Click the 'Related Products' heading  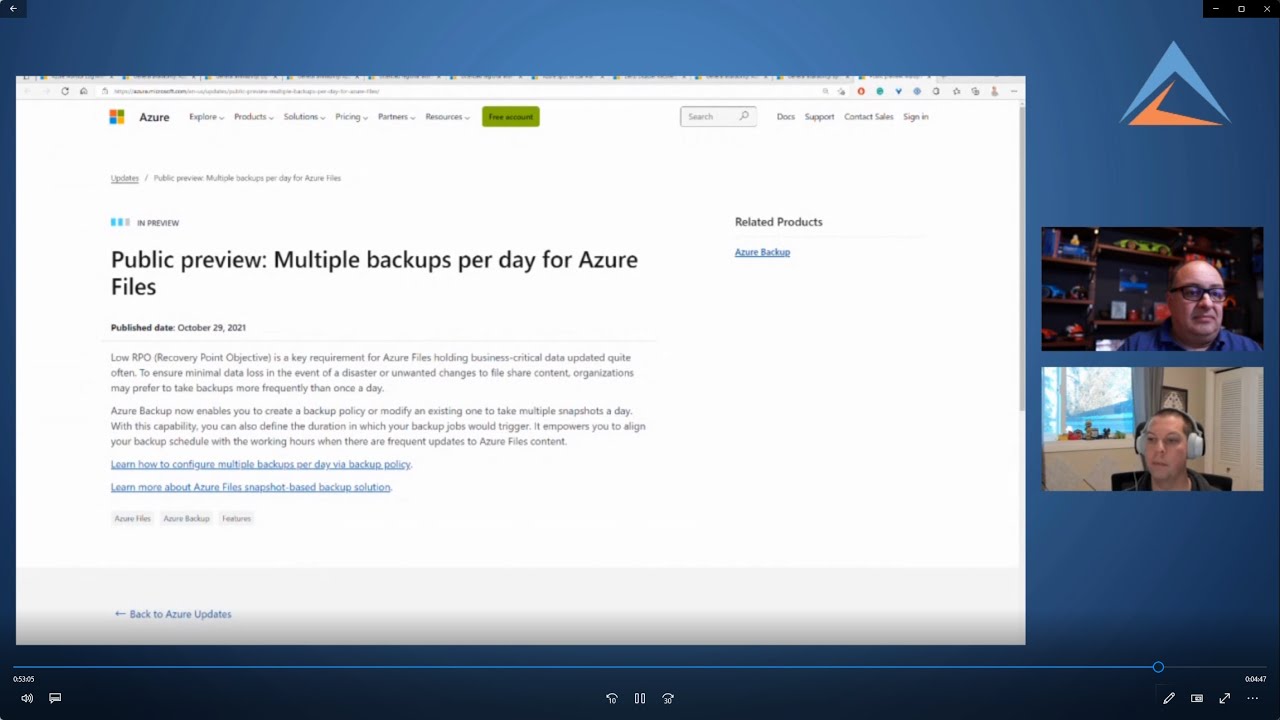(778, 222)
